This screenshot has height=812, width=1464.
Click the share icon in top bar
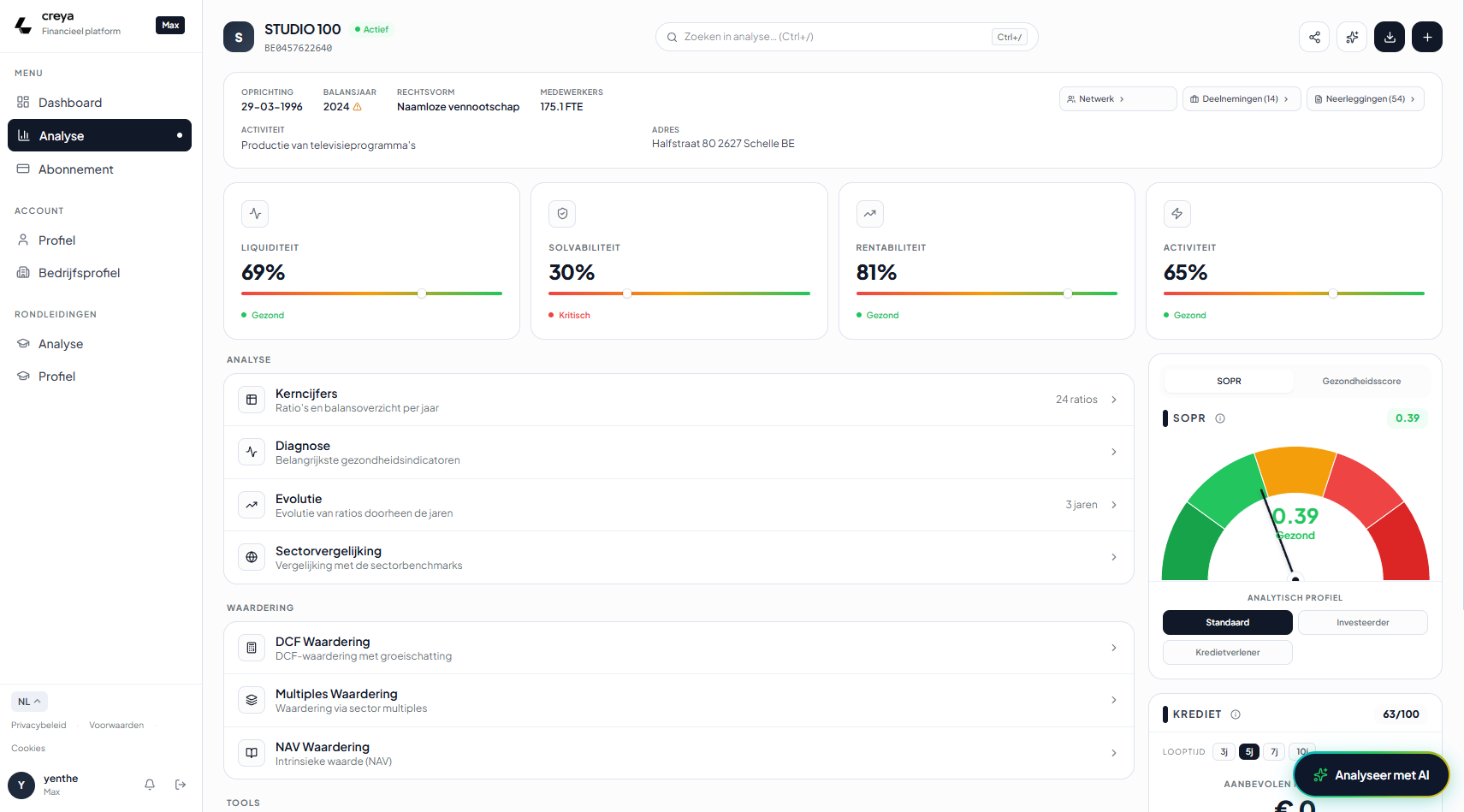click(1314, 37)
